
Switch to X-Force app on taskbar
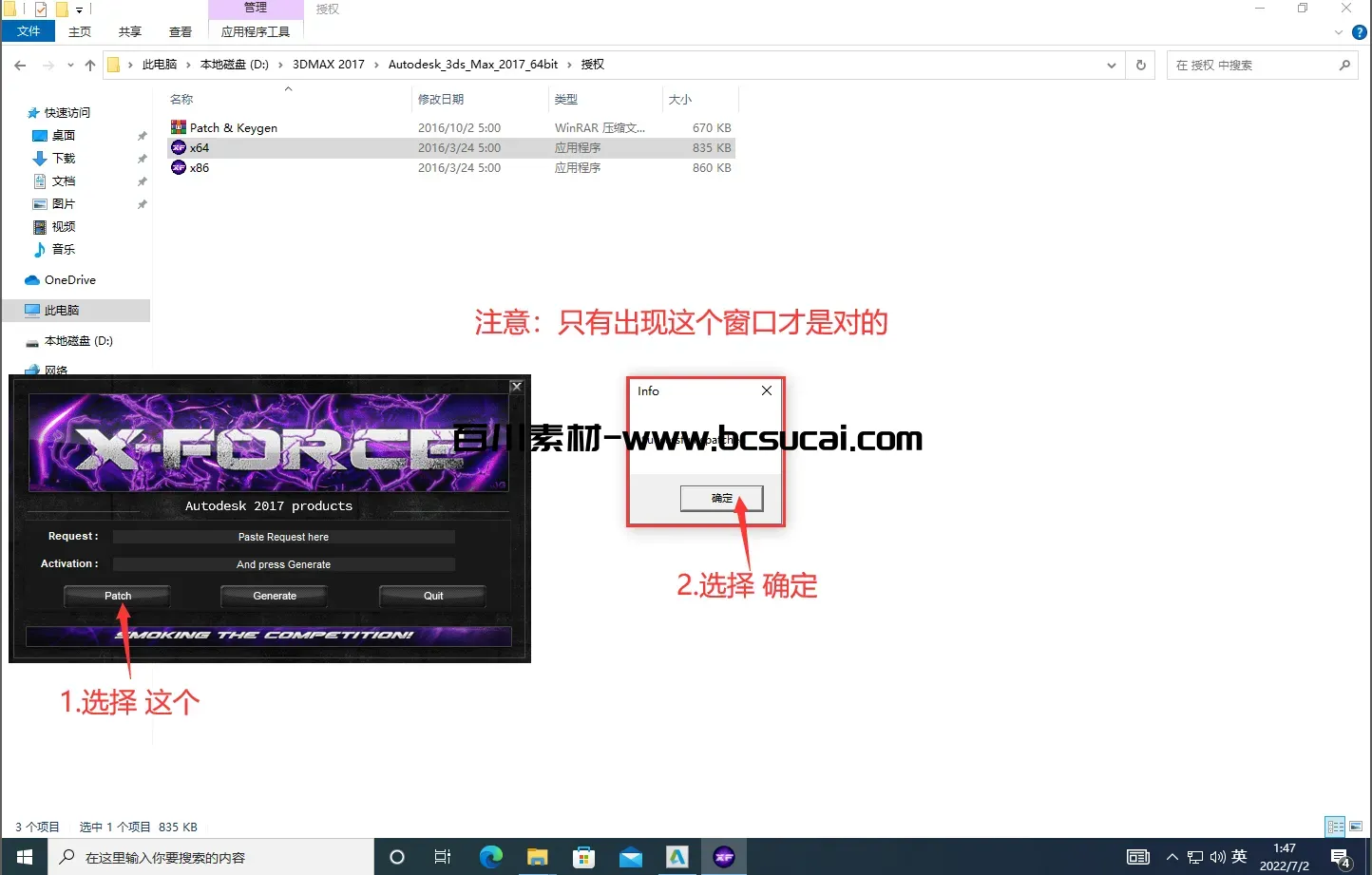tap(724, 857)
